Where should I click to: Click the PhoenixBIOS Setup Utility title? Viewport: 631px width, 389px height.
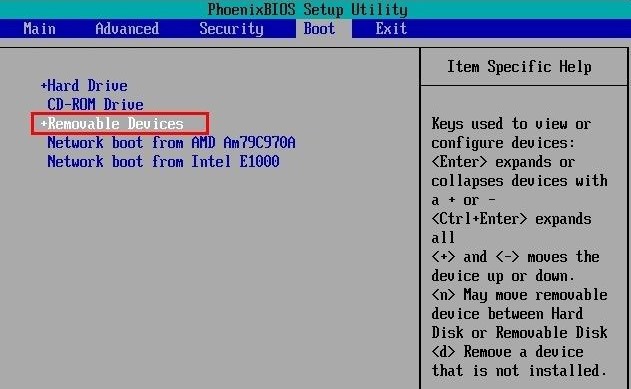pos(307,9)
